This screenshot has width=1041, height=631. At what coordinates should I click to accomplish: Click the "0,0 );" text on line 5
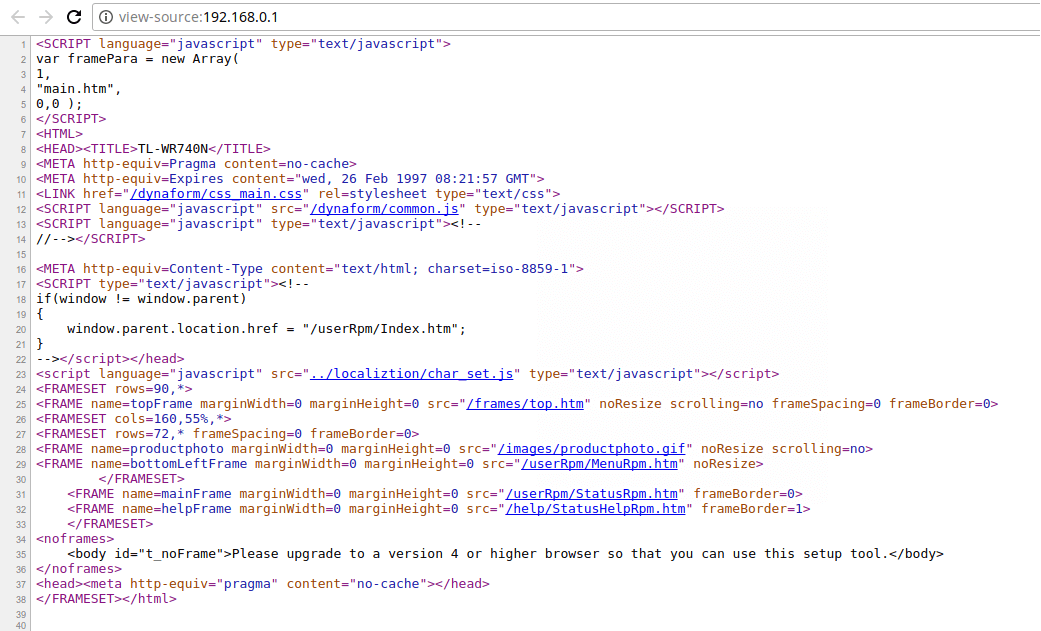tap(60, 104)
